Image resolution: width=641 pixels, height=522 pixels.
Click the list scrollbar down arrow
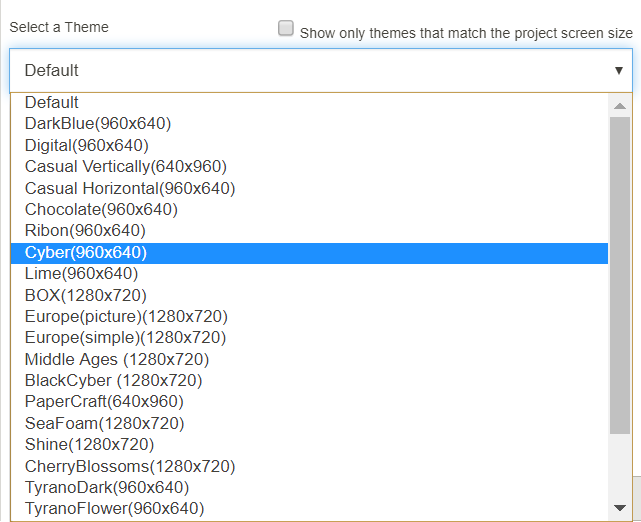pos(620,508)
